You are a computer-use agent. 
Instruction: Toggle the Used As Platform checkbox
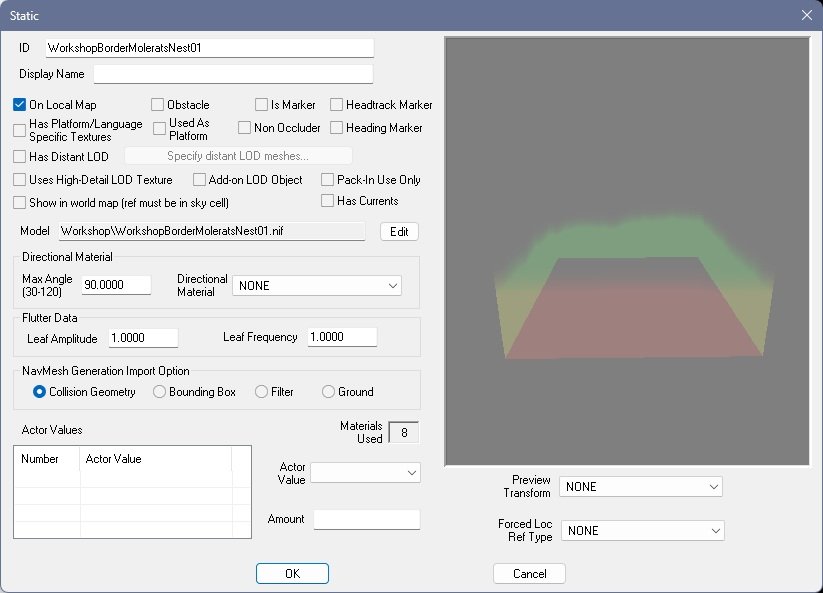[x=159, y=129]
